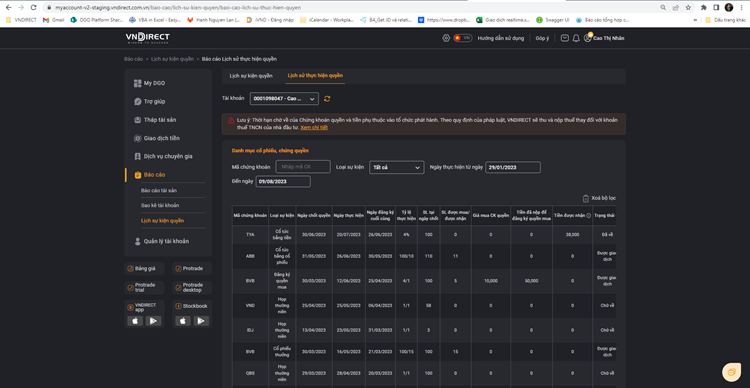
Task: Click the bookmark star in address bar
Action: (x=688, y=8)
